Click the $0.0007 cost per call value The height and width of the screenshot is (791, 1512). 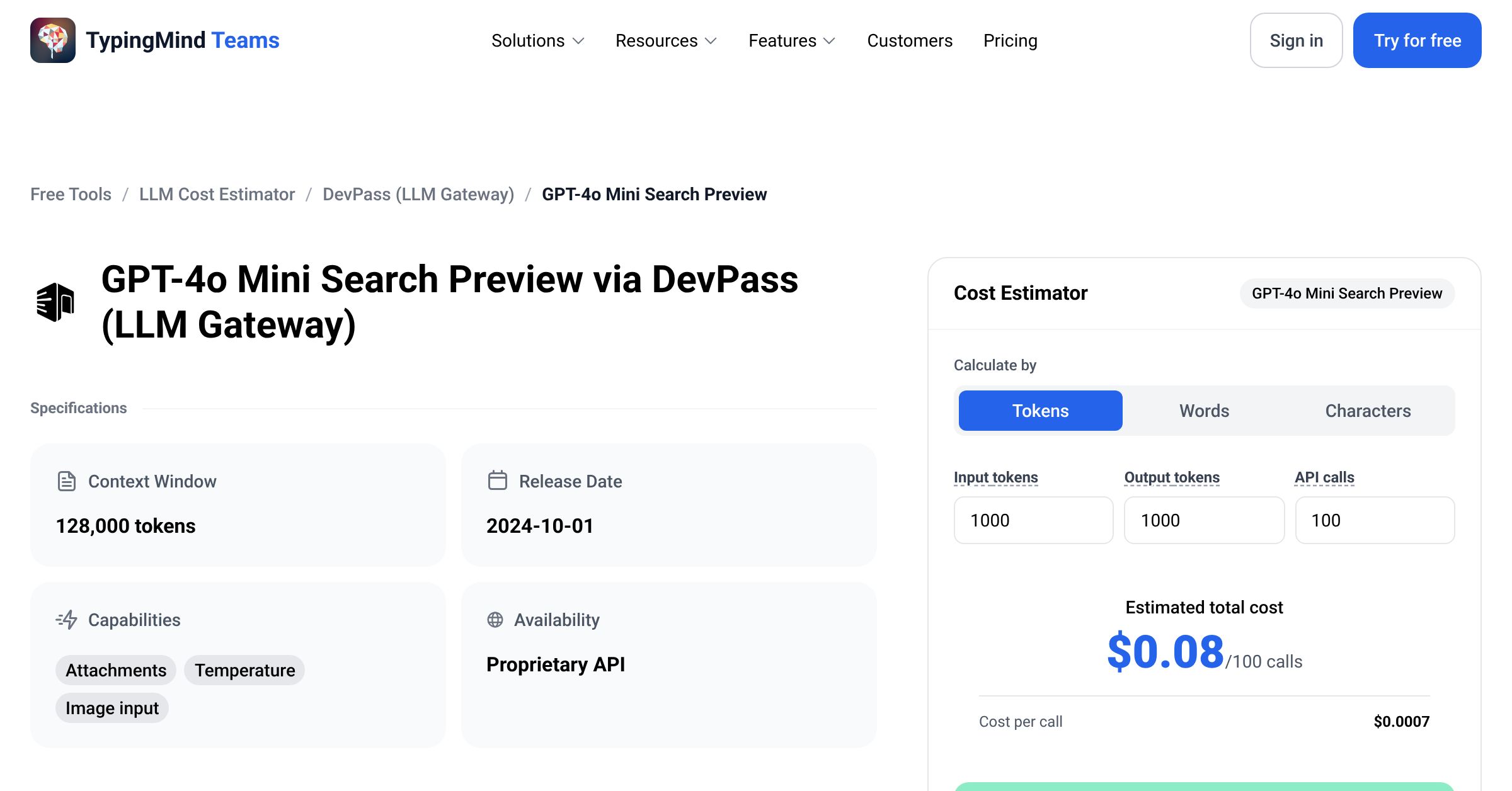(x=1402, y=722)
